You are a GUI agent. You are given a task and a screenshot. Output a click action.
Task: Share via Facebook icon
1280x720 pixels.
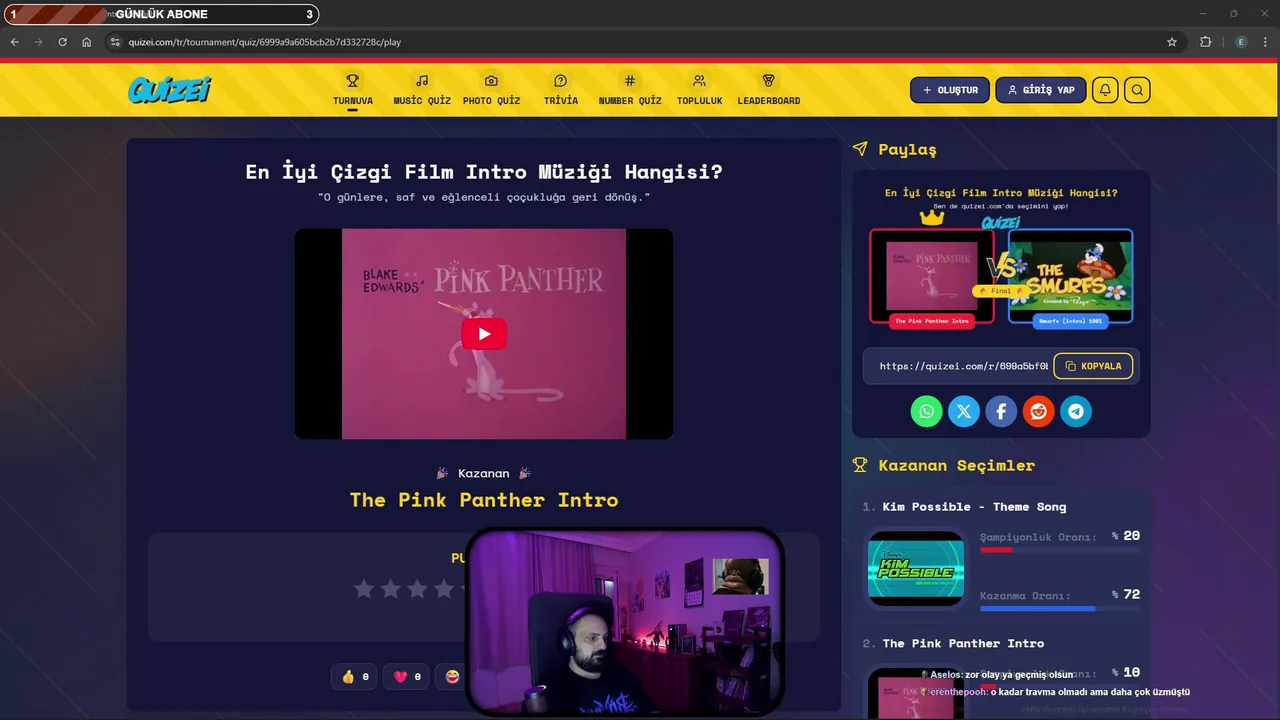[x=1001, y=411]
